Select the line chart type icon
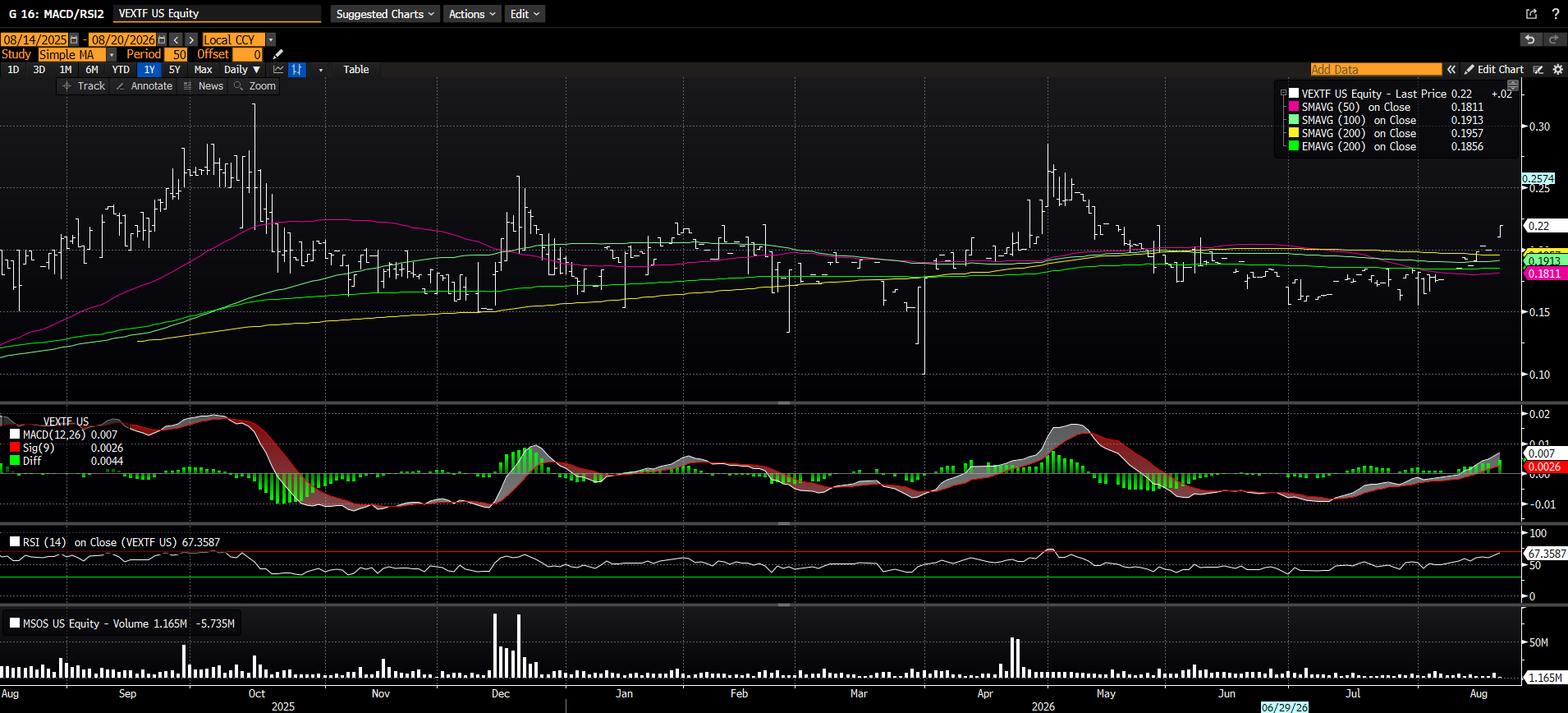The height and width of the screenshot is (713, 1568). (278, 70)
